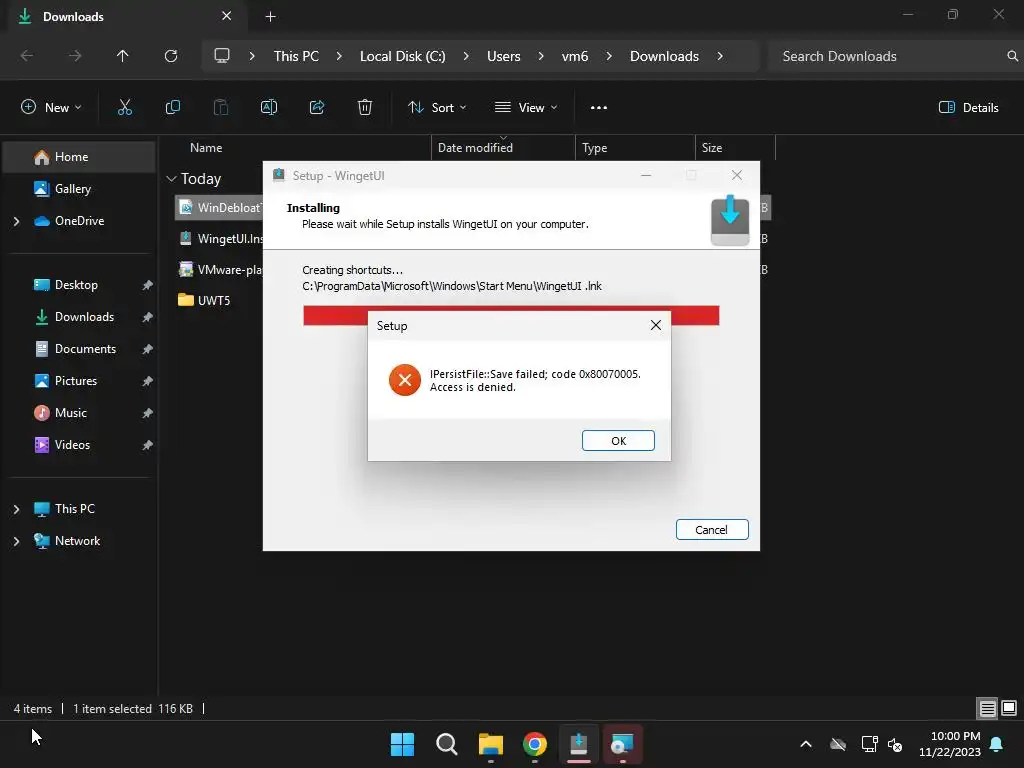Open a new Explorer tab
This screenshot has height=768, width=1024.
(x=270, y=17)
